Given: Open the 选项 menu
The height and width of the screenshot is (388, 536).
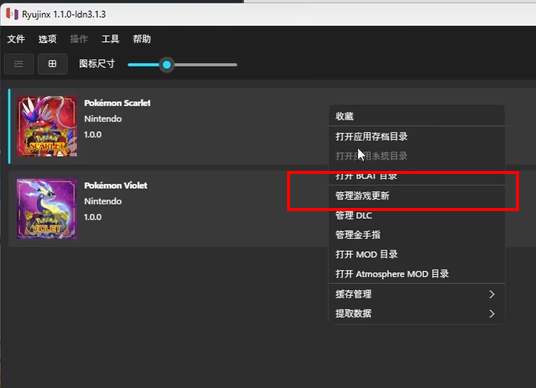Looking at the screenshot, I should (47, 39).
